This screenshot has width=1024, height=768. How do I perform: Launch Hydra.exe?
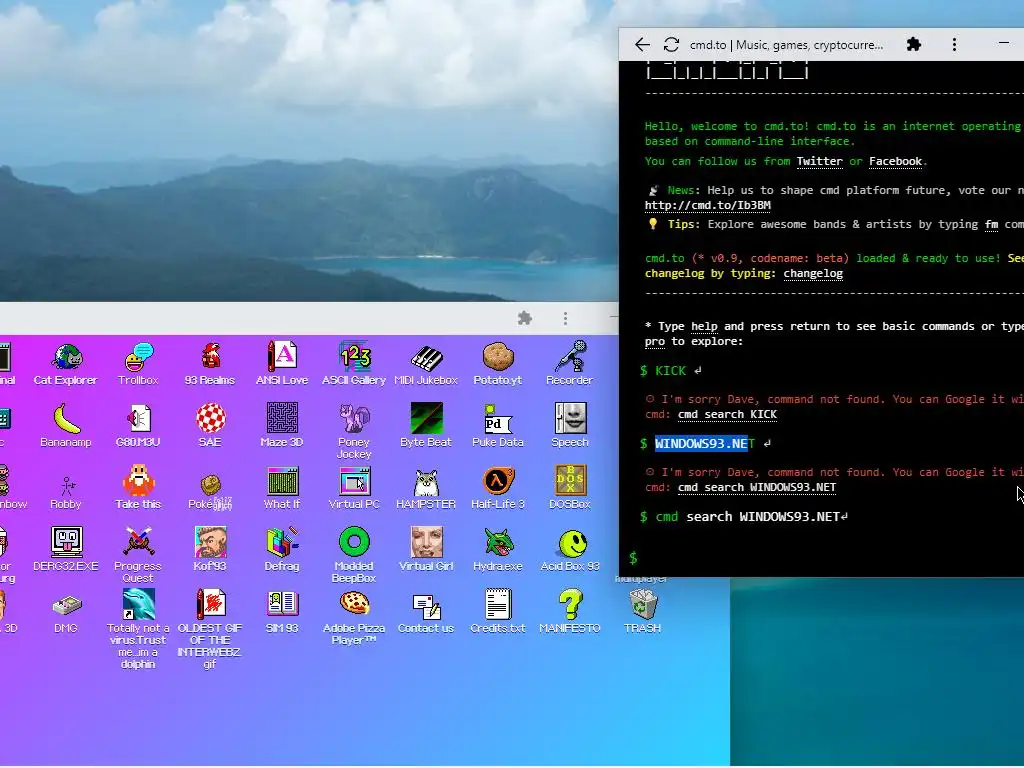[498, 550]
